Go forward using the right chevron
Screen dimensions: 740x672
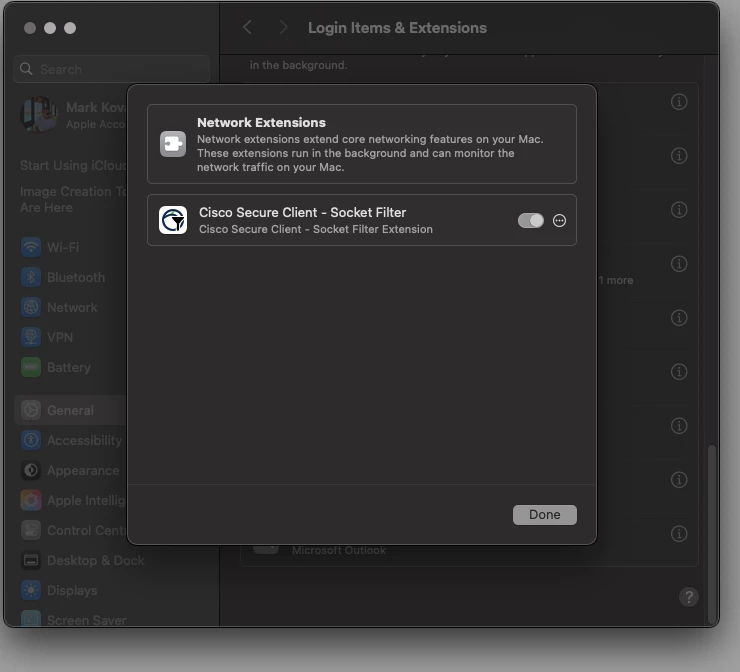(283, 27)
